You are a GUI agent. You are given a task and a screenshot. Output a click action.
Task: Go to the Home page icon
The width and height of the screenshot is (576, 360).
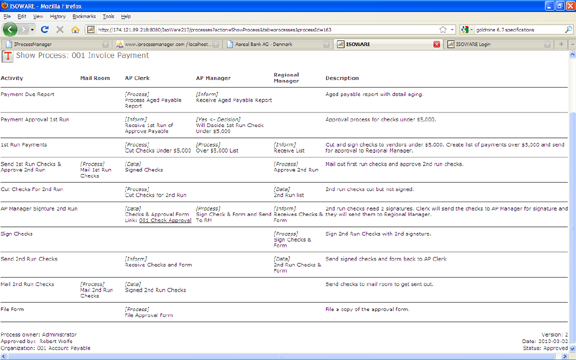coord(75,29)
